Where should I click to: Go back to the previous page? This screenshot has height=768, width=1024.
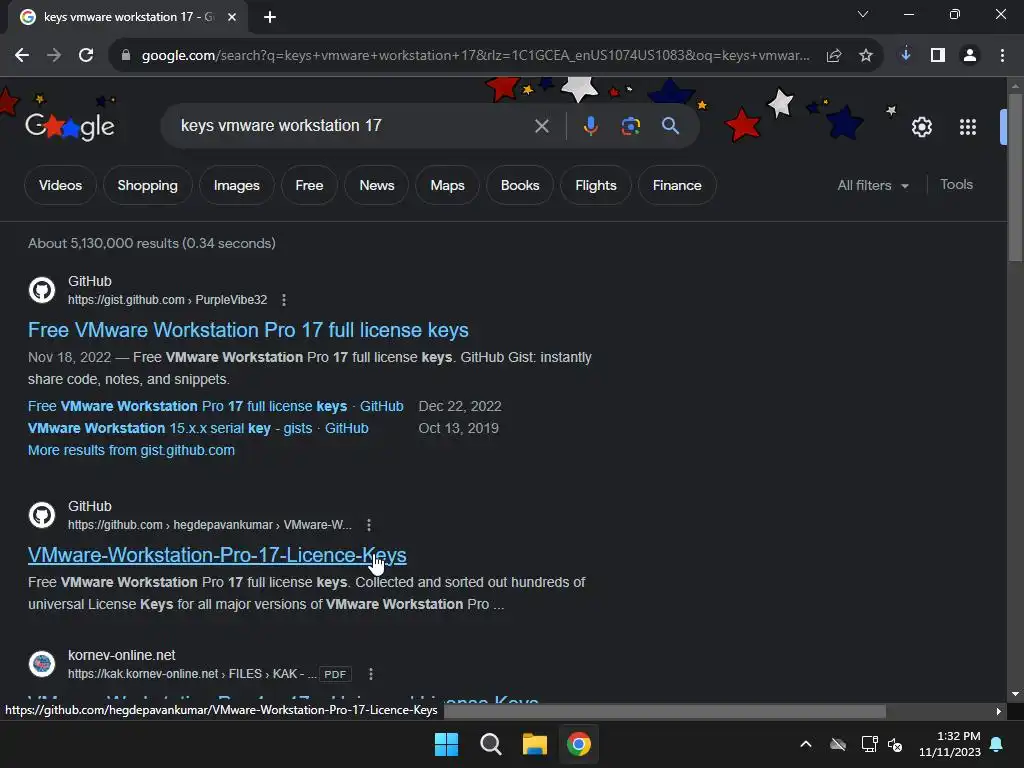pyautogui.click(x=22, y=56)
